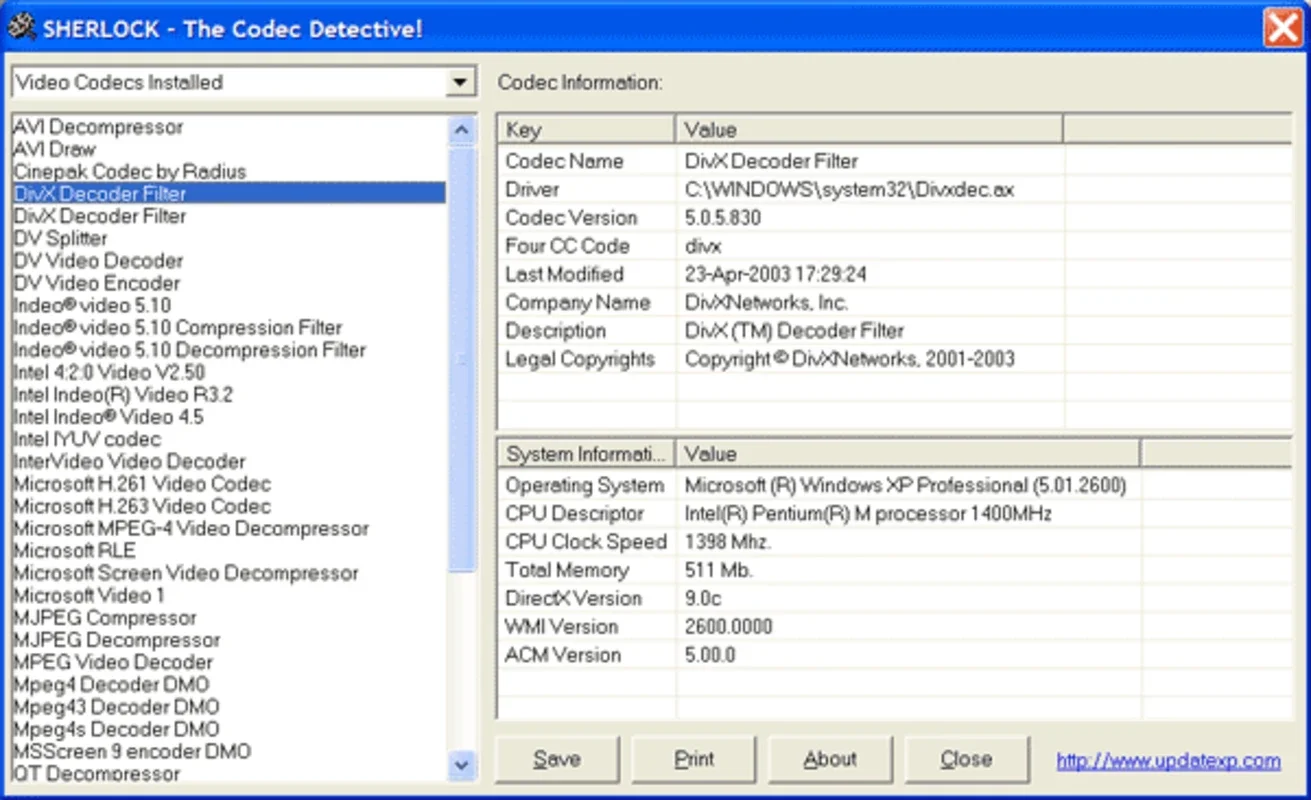Click the CPU Descriptor value
The height and width of the screenshot is (800, 1311).
pos(868,513)
